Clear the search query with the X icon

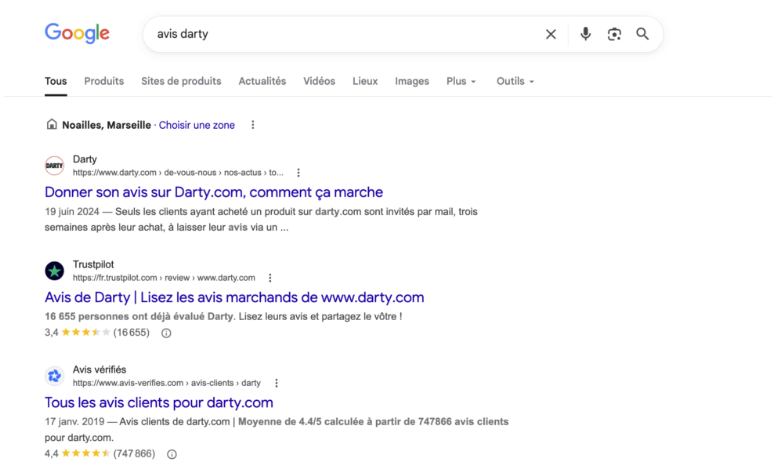551,34
